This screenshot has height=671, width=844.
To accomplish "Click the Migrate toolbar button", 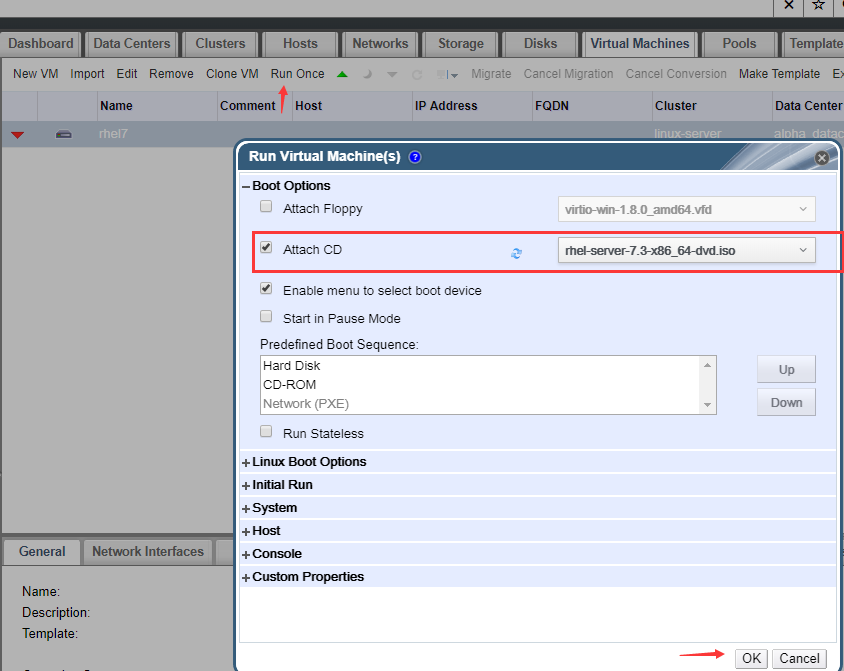I will coord(491,74).
